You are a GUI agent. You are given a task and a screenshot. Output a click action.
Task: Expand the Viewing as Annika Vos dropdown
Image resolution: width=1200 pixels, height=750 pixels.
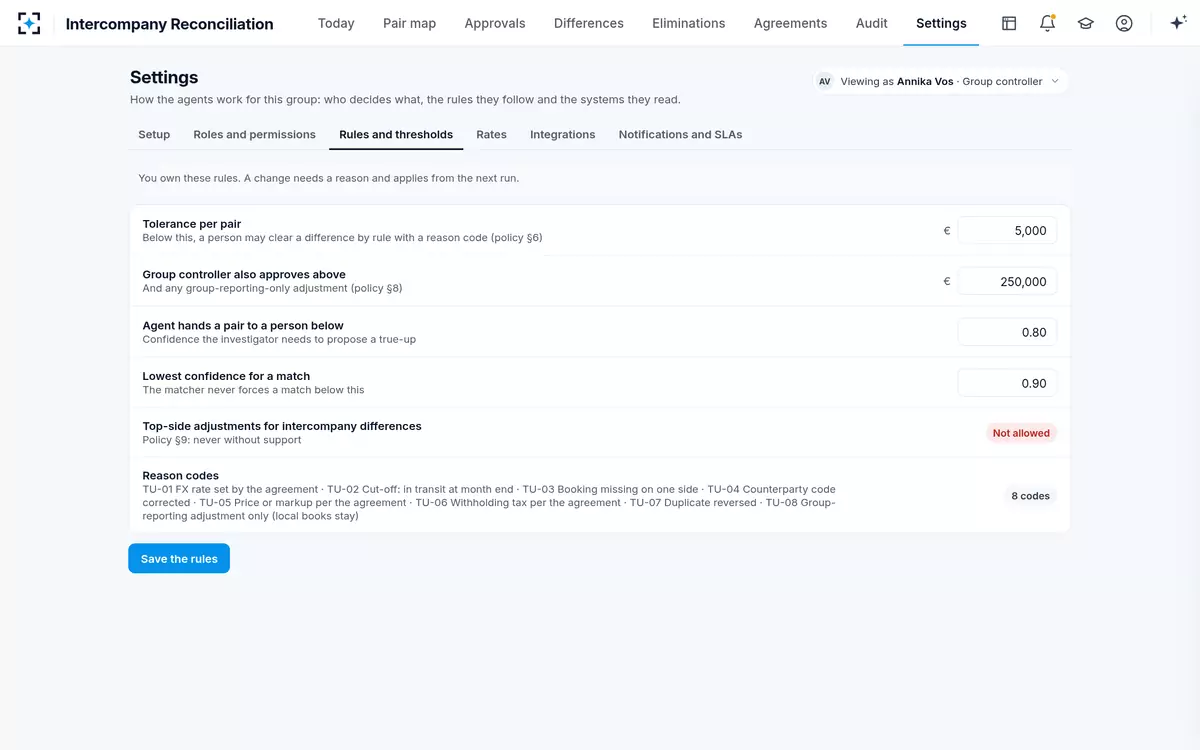pyautogui.click(x=941, y=82)
